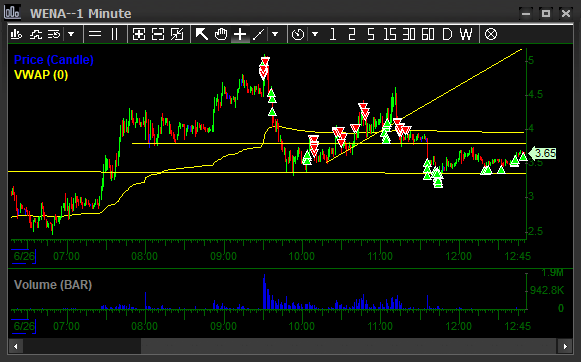
Task: Click the 942.8K volume axis label
Action: (547, 290)
